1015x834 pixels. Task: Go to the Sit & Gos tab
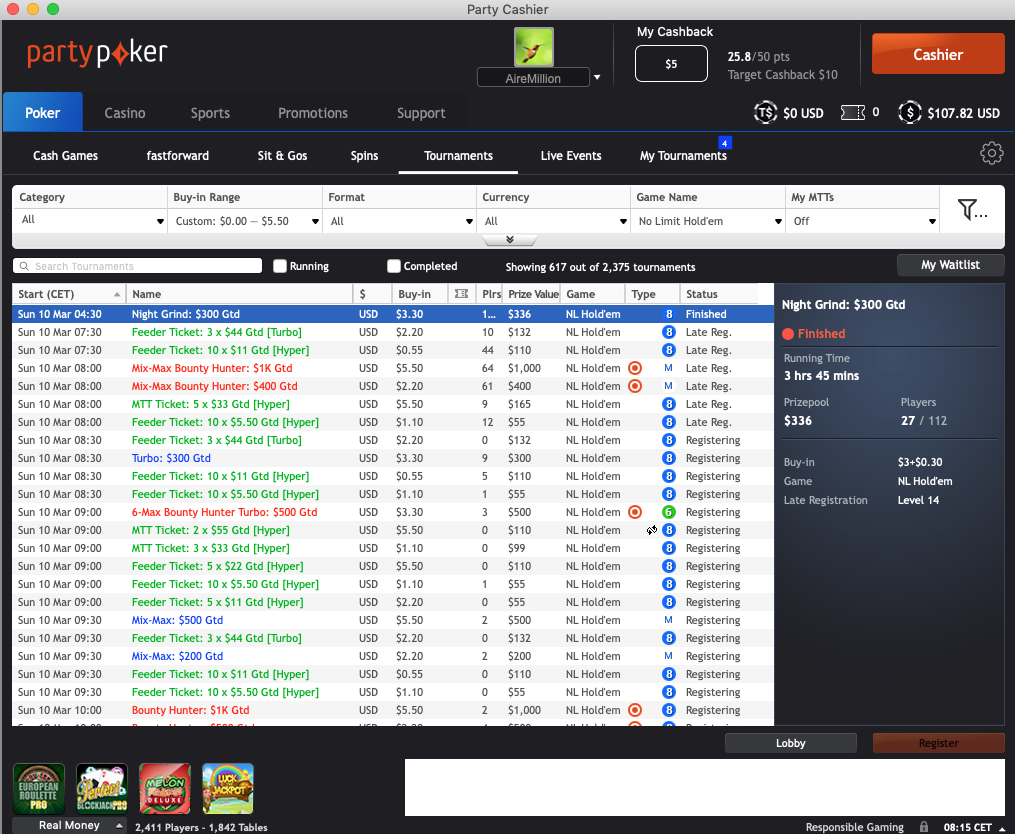point(282,155)
